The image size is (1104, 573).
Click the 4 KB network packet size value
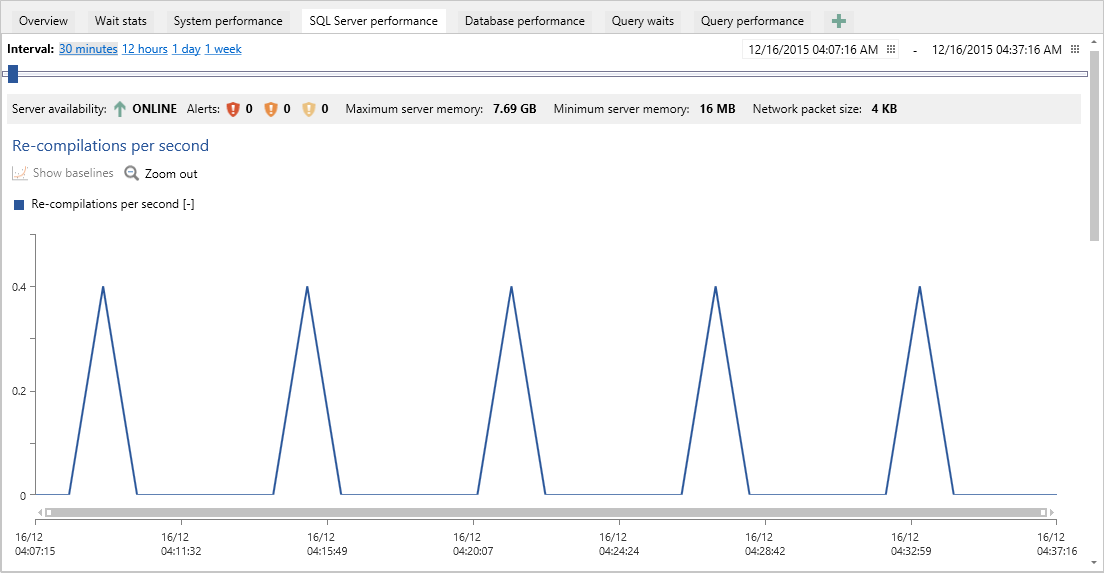click(x=884, y=109)
